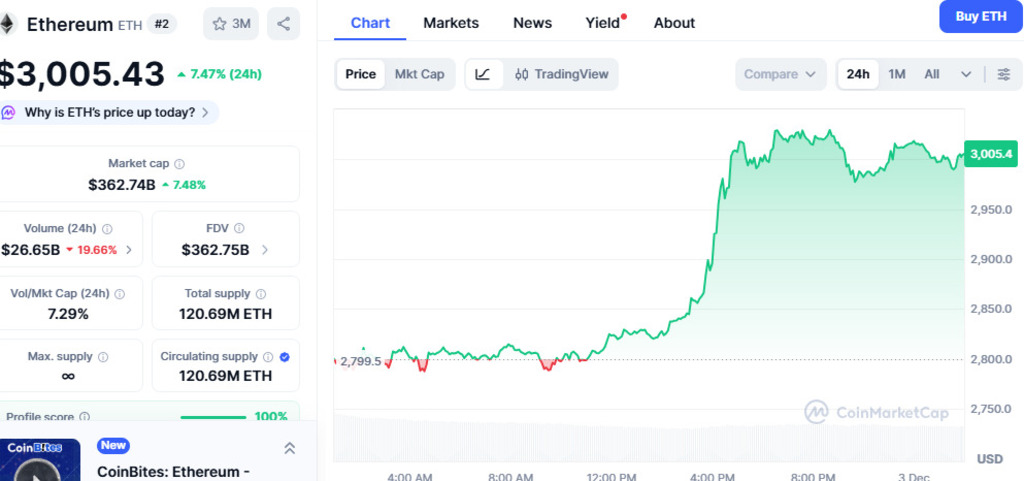Add Ethereum to watchlist via star button
Image resolution: width=1024 pixels, height=481 pixels.
pyautogui.click(x=231, y=24)
